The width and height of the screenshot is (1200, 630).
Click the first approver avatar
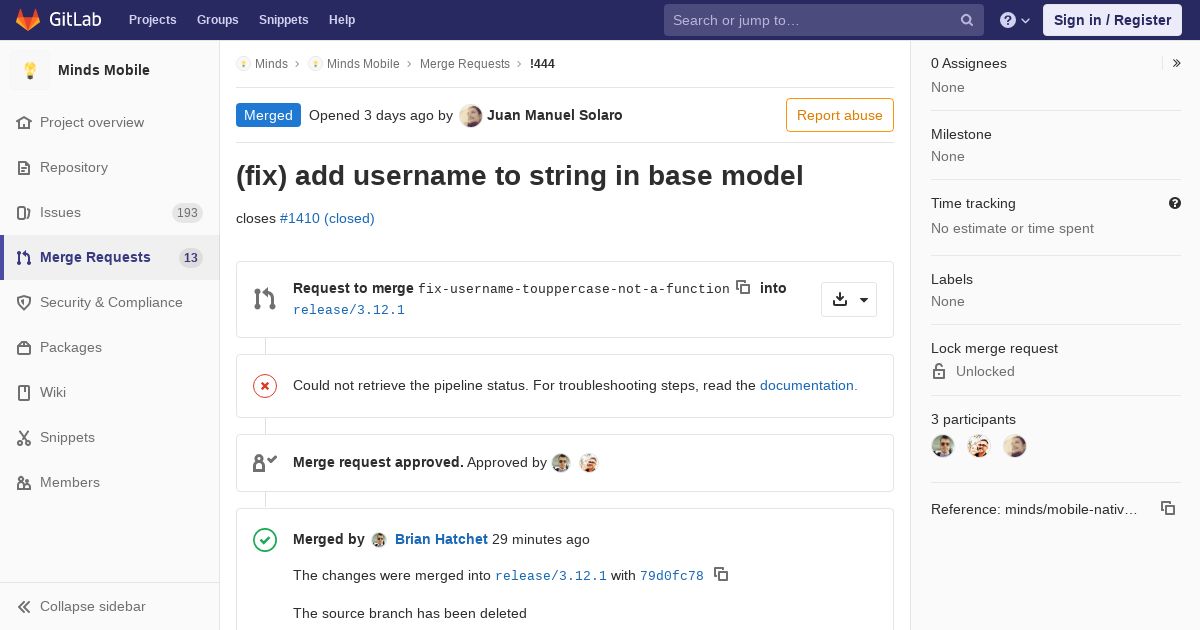tap(561, 463)
